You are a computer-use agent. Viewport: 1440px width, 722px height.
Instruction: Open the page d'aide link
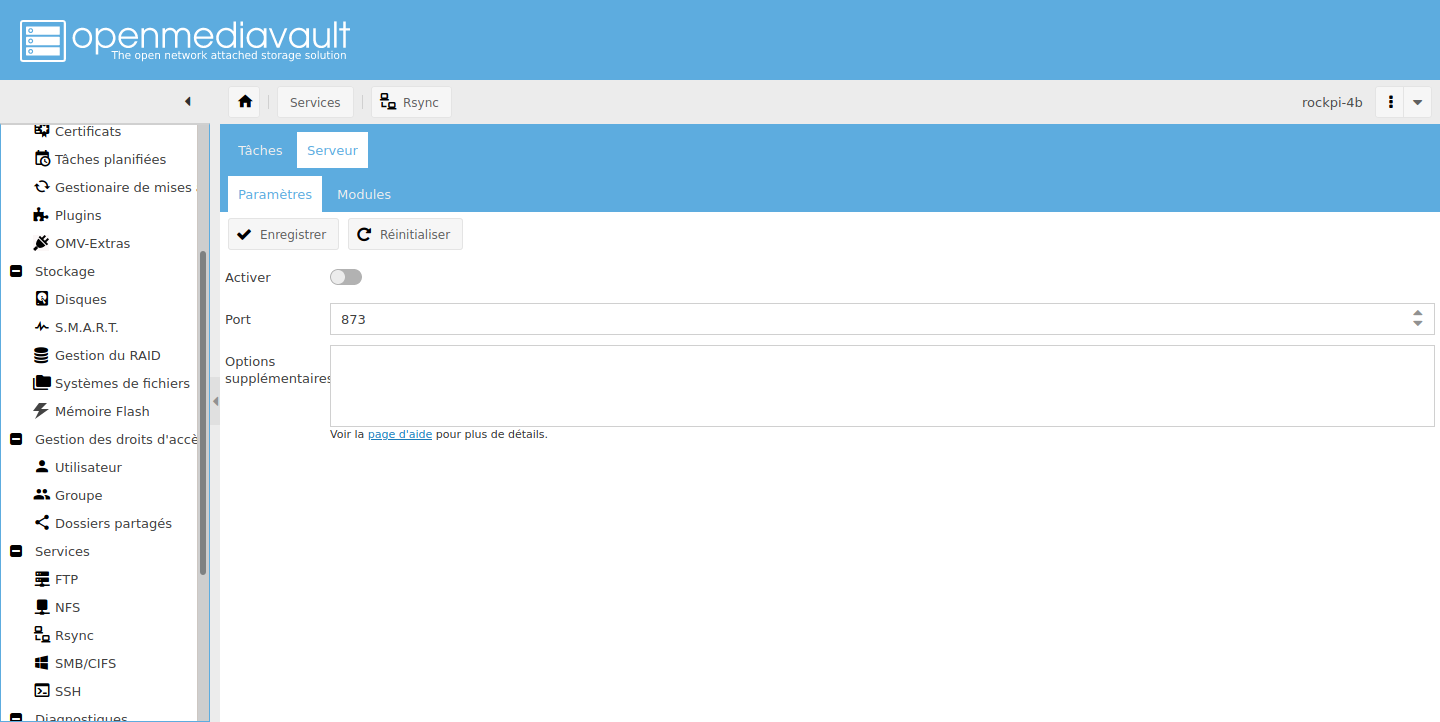pos(400,434)
